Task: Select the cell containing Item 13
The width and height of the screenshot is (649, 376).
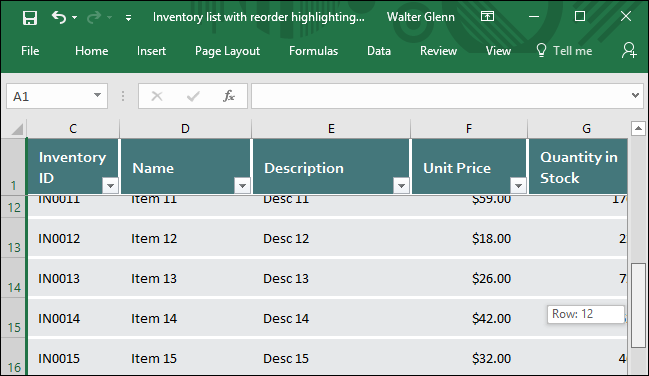Action: (186, 279)
